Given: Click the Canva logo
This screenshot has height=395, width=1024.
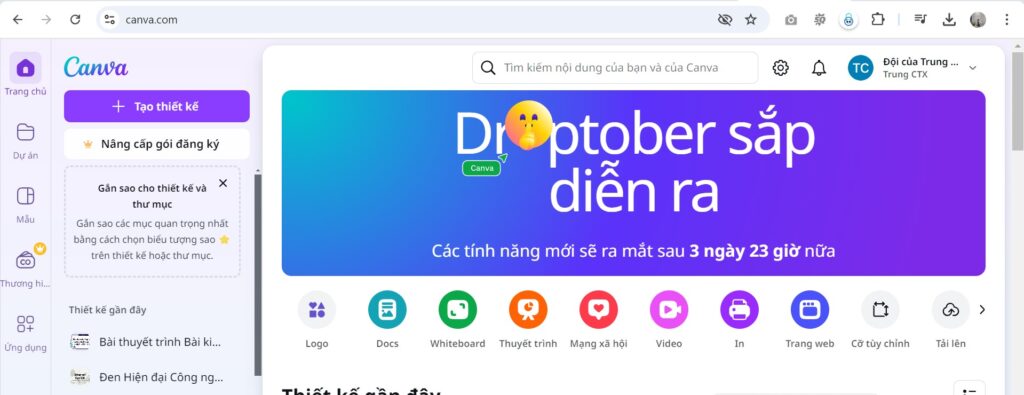Looking at the screenshot, I should pos(95,67).
